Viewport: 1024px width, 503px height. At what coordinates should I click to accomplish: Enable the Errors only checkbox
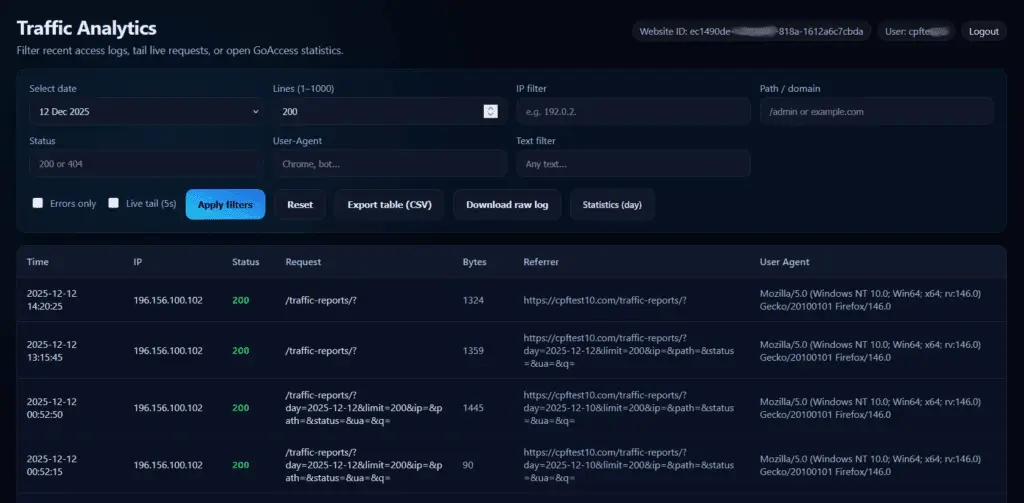[x=38, y=203]
